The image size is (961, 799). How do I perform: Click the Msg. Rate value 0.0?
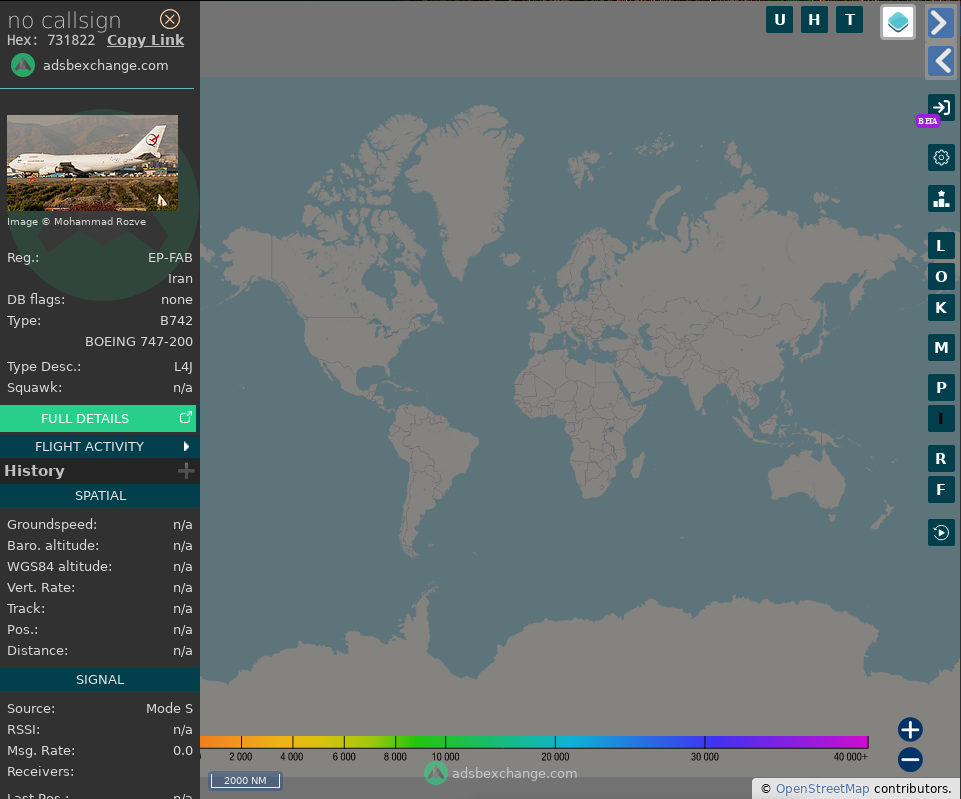[x=183, y=751]
